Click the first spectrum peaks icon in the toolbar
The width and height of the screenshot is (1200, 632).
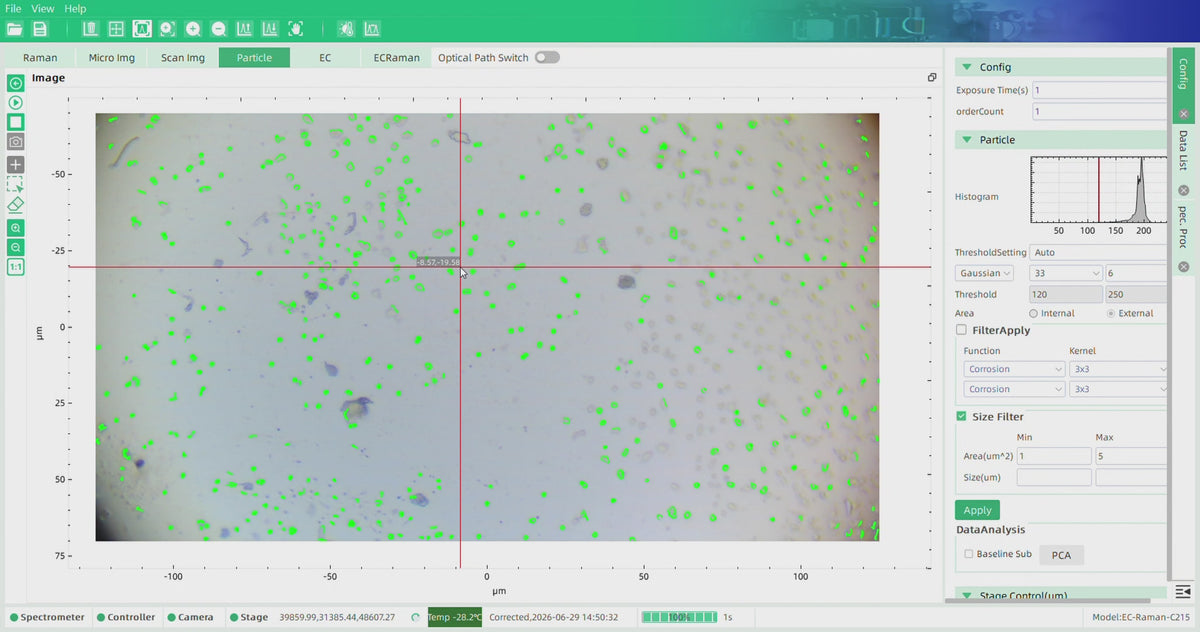tap(244, 29)
